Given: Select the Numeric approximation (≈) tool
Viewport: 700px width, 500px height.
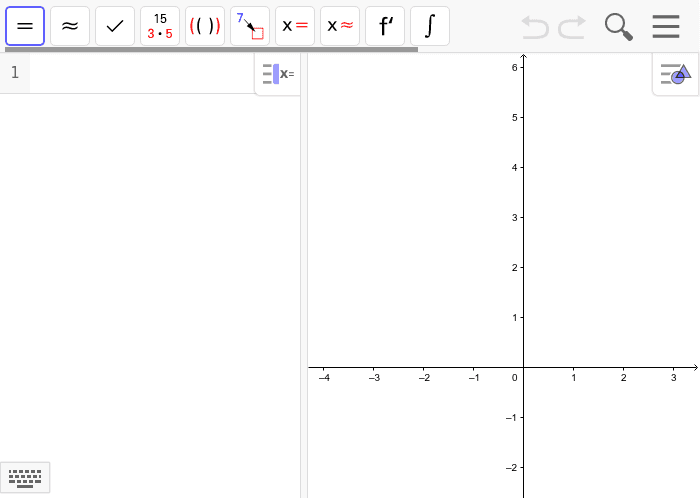Looking at the screenshot, I should point(70,26).
